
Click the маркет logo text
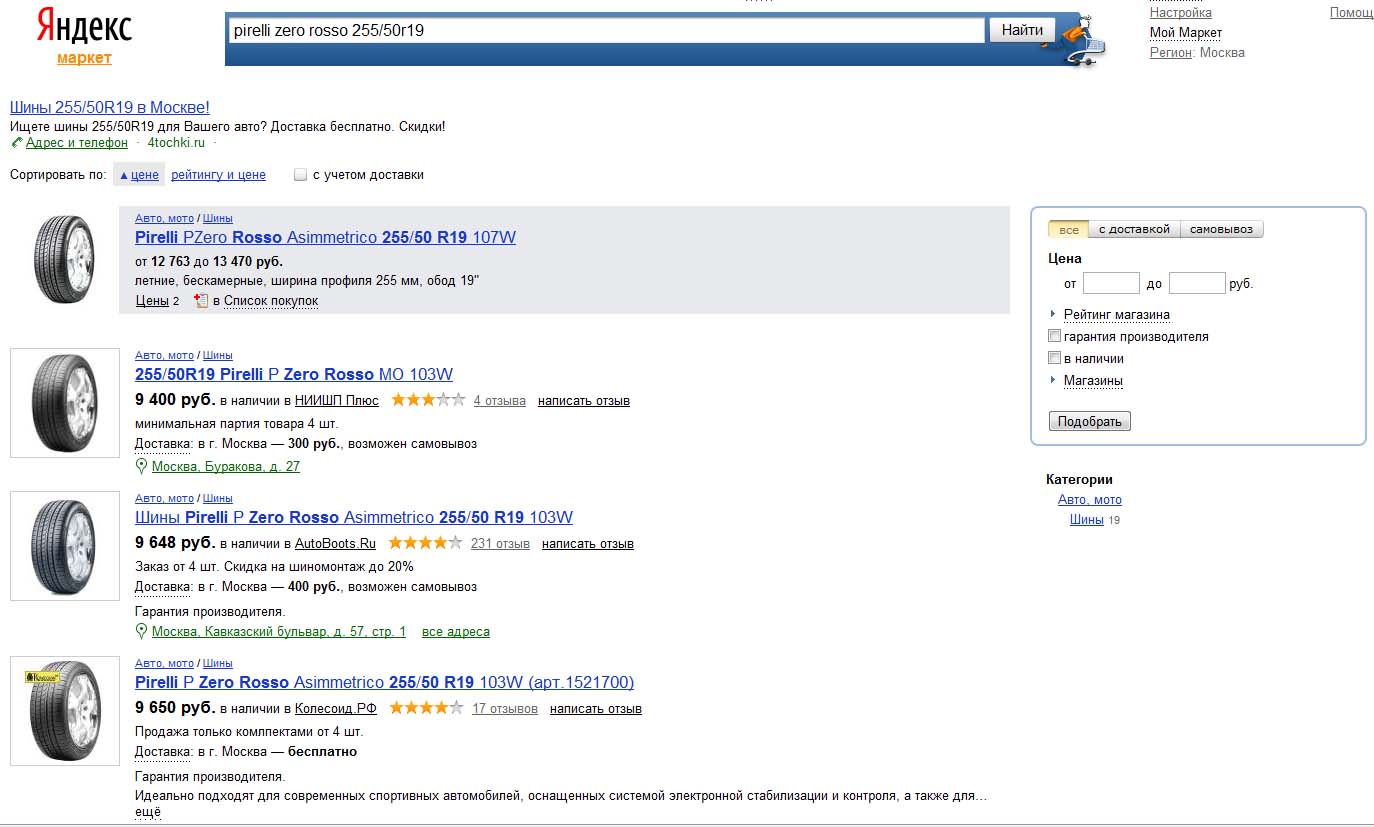click(84, 58)
